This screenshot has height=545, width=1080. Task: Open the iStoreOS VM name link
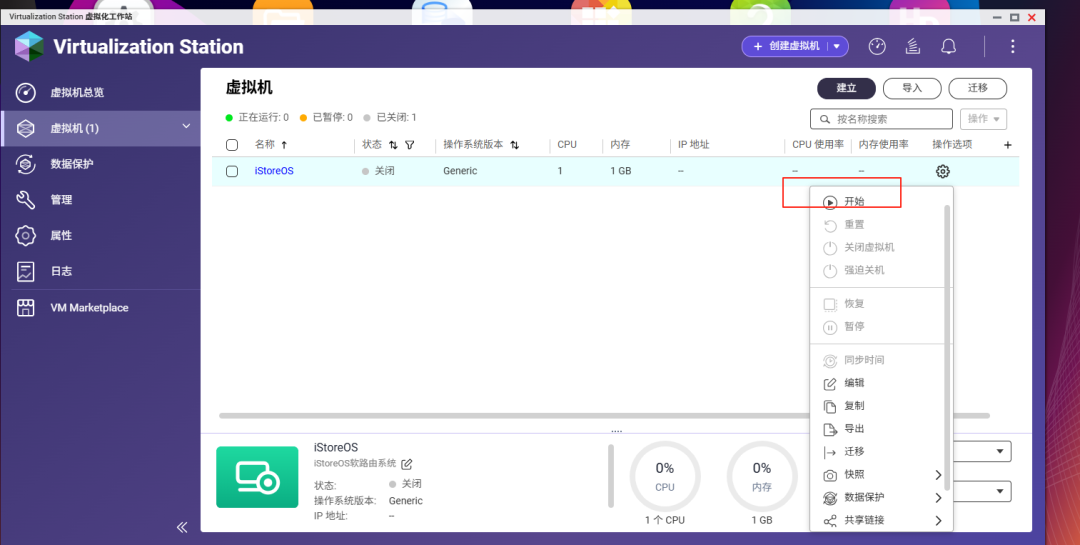[274, 171]
